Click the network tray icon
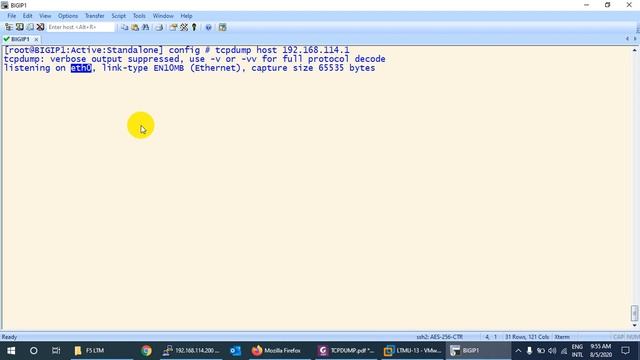This screenshot has width=640, height=360. (x=564, y=351)
